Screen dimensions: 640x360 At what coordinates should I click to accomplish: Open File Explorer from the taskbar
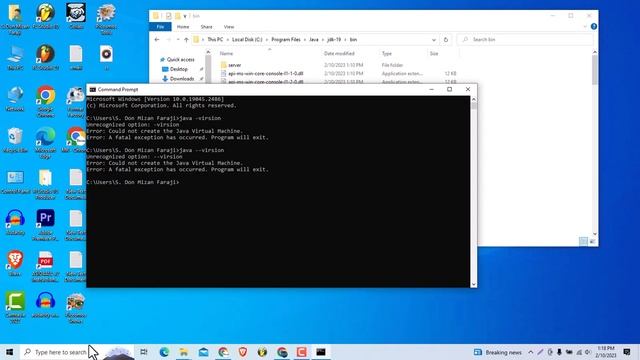[x=184, y=352]
